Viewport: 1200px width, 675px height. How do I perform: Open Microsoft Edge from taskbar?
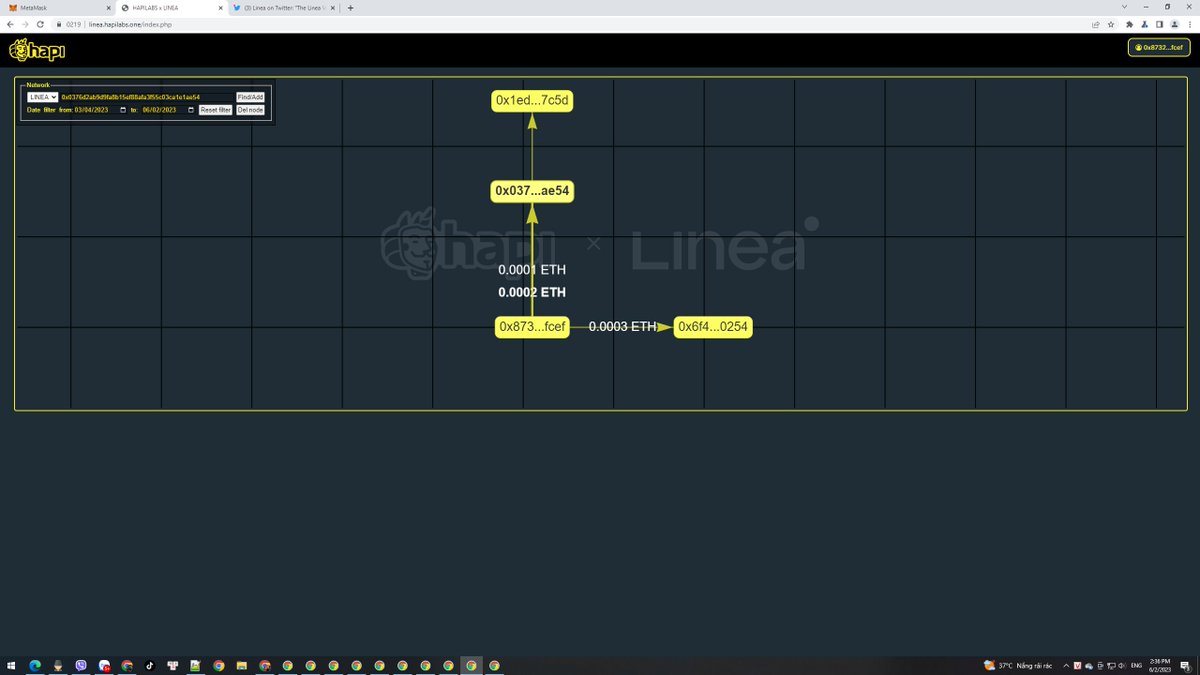33,665
